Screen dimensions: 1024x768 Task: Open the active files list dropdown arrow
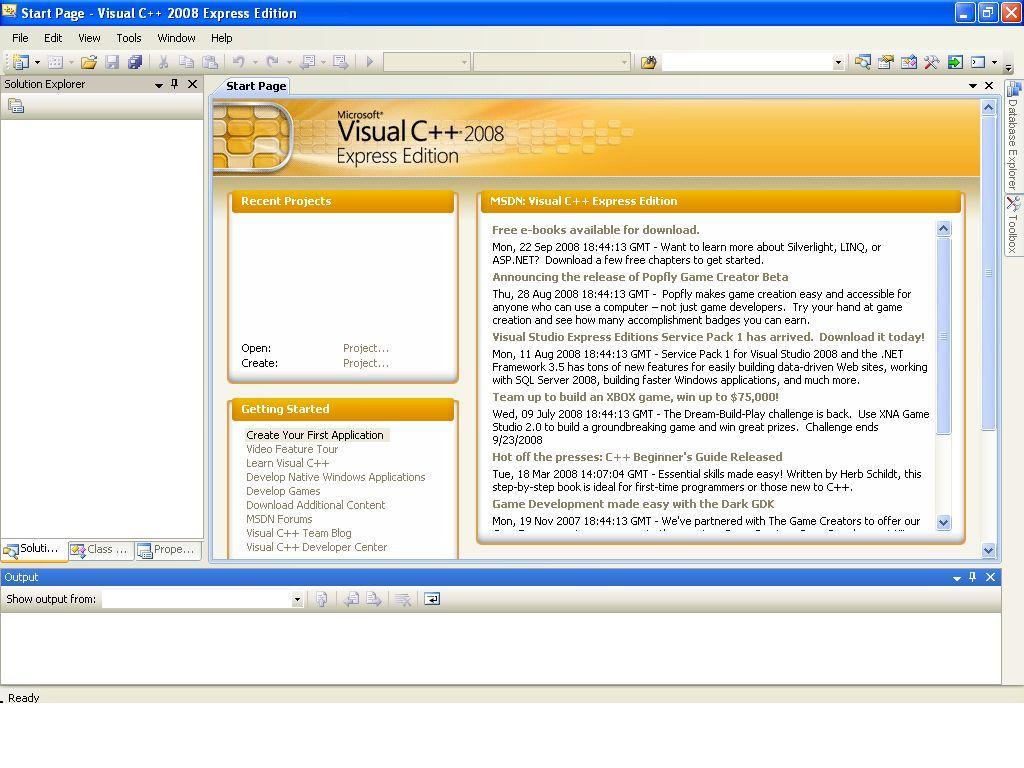(x=972, y=86)
